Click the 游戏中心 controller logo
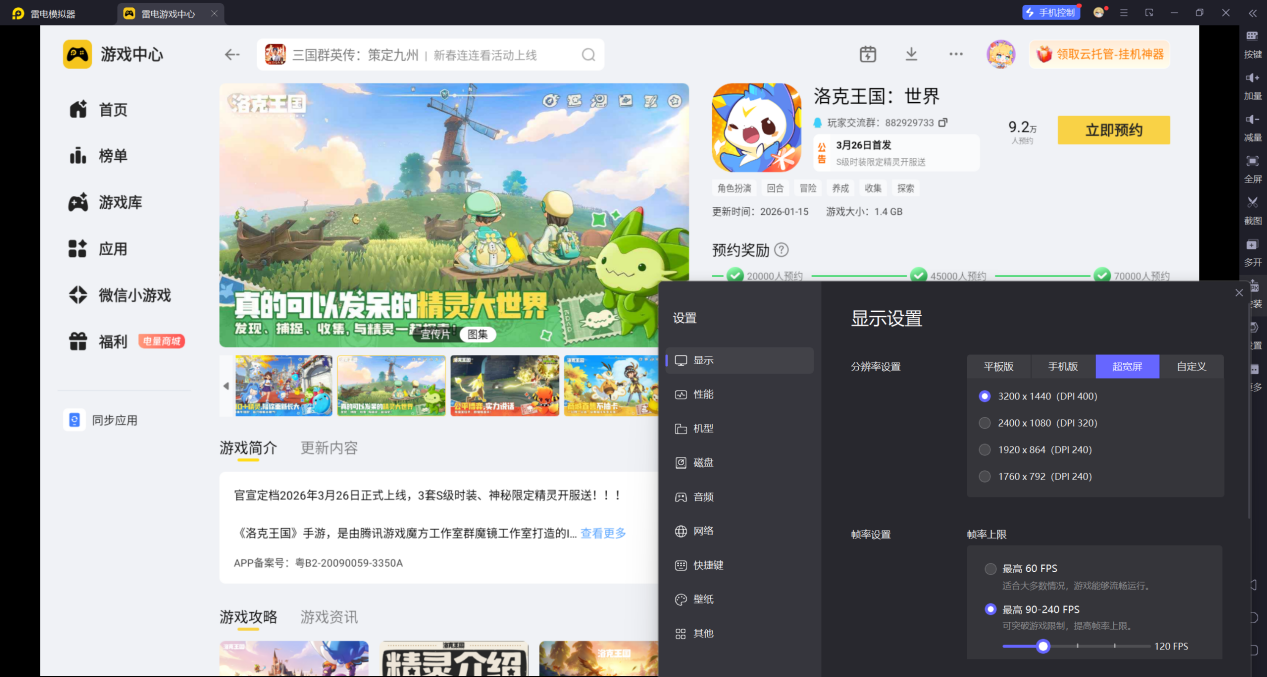1267x677 pixels. click(77, 54)
